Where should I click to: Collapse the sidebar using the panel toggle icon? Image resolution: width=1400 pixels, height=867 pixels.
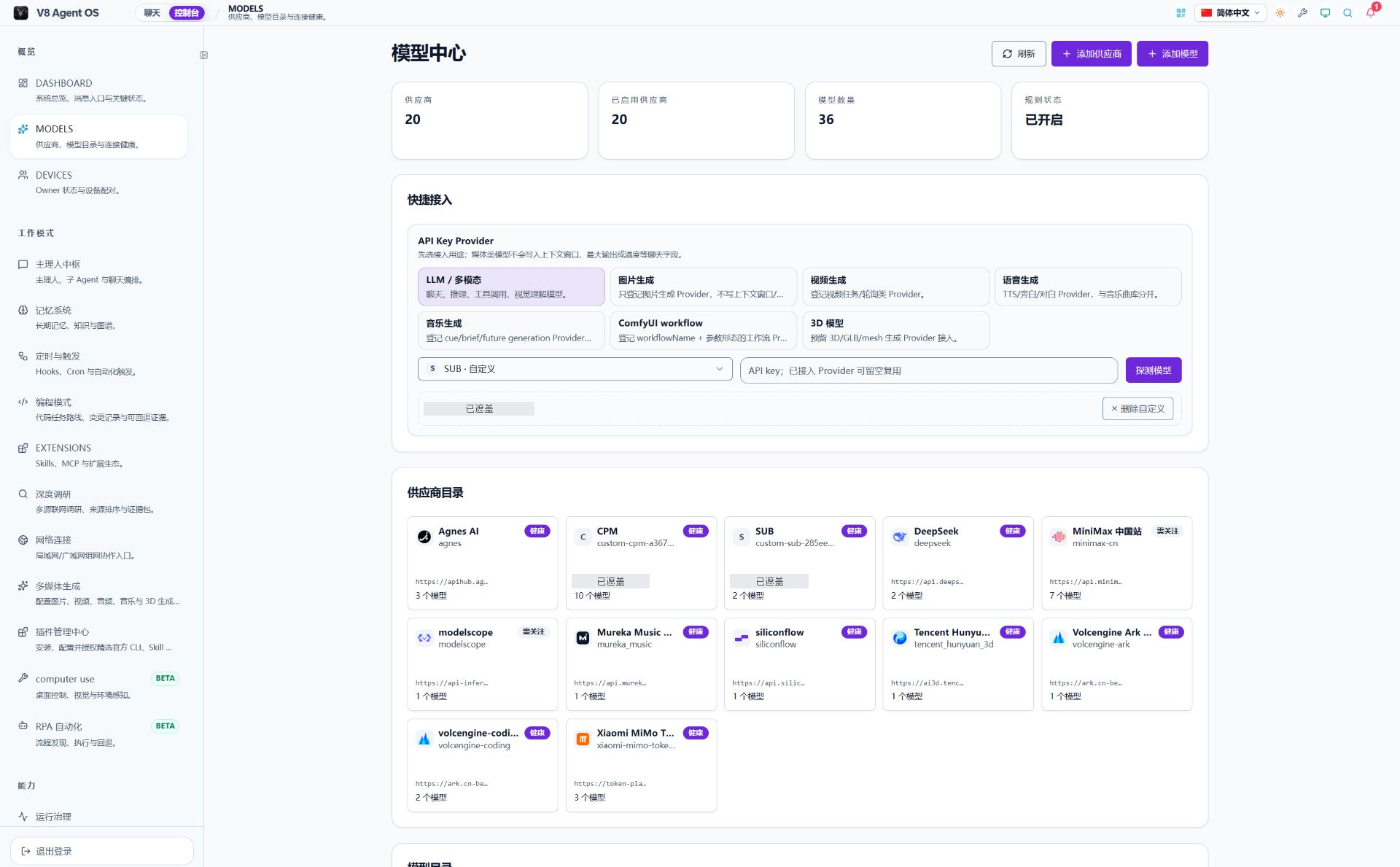[x=204, y=55]
